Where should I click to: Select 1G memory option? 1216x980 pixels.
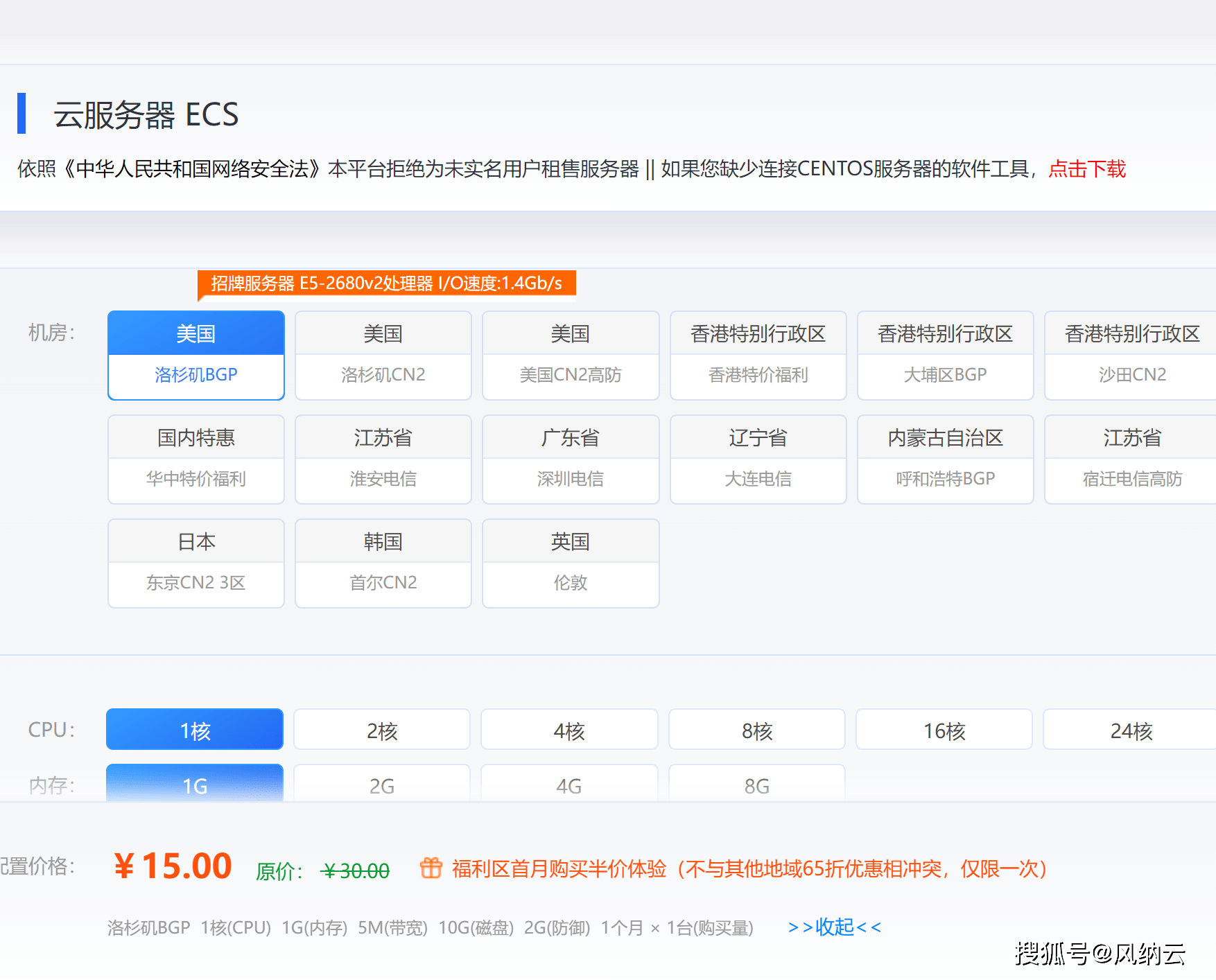point(195,783)
